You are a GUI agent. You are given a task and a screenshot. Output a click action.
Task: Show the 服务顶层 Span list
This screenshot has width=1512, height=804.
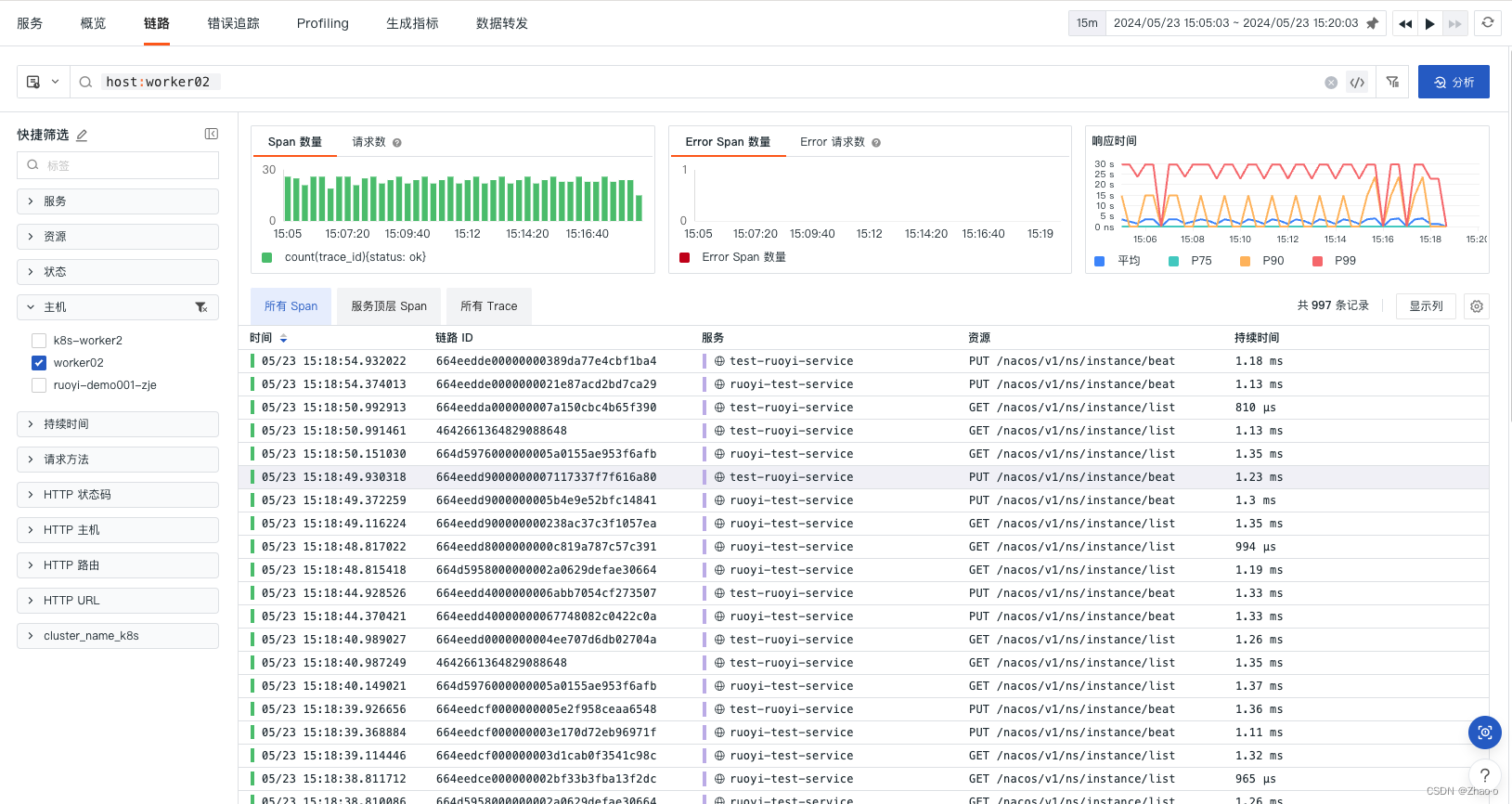389,306
